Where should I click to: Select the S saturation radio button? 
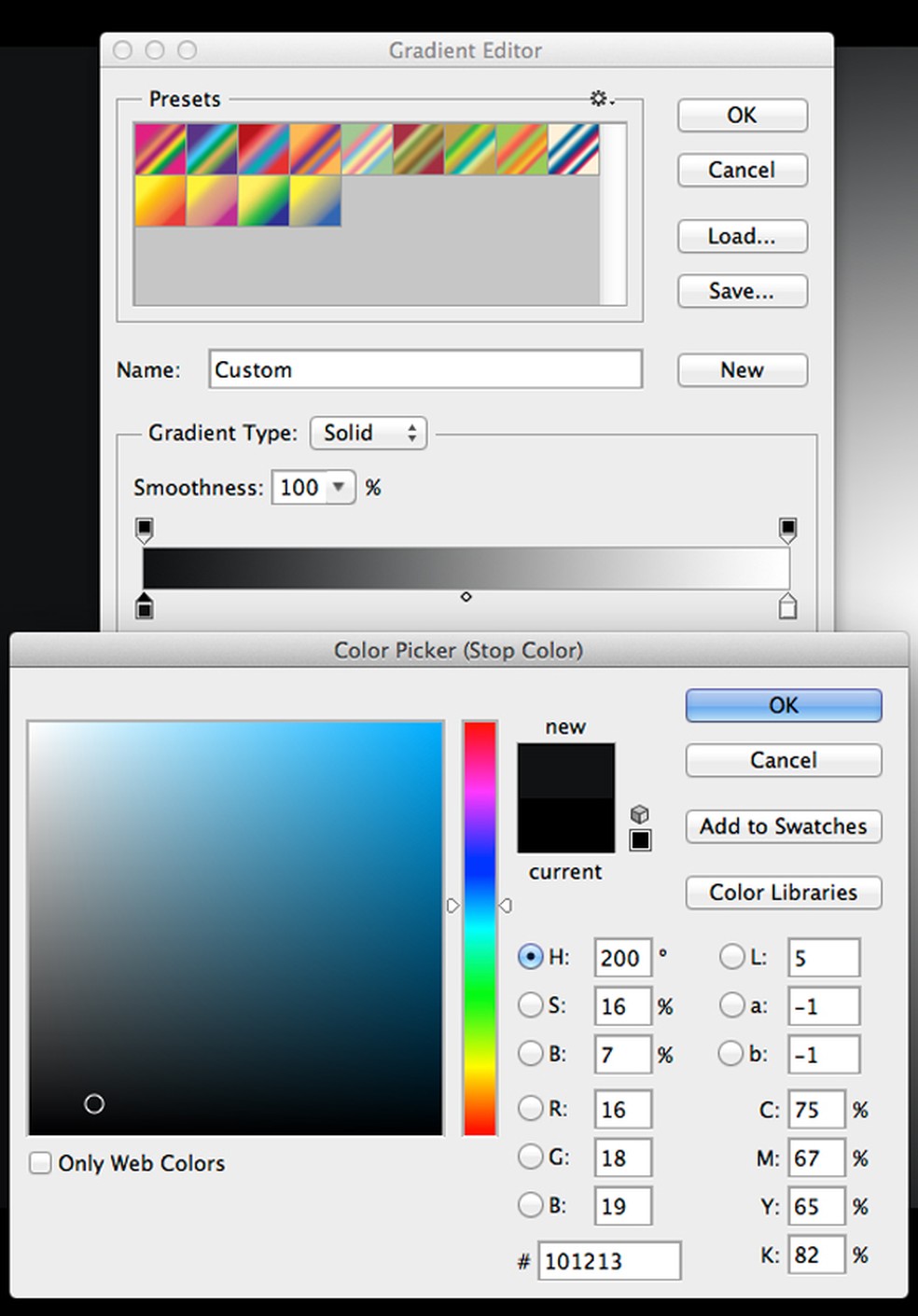530,1005
